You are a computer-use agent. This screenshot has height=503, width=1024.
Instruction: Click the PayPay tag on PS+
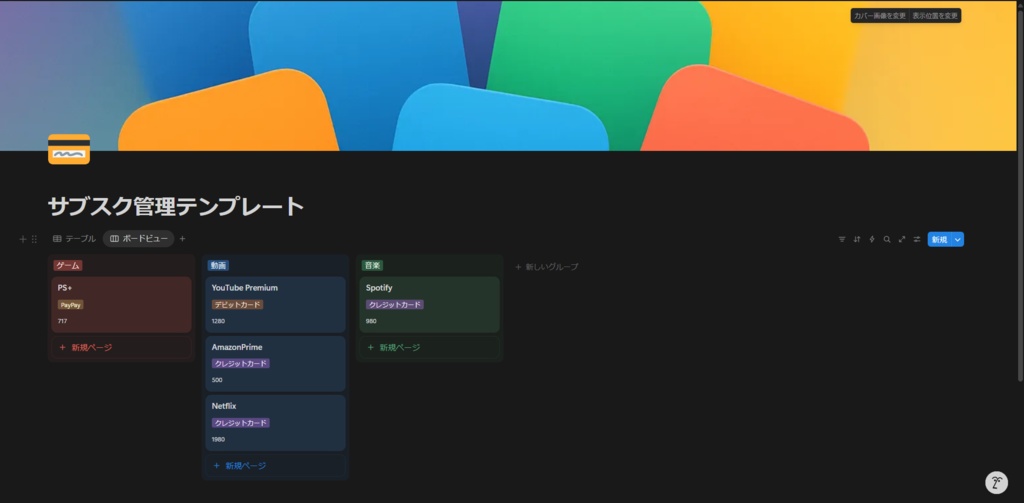(71, 305)
